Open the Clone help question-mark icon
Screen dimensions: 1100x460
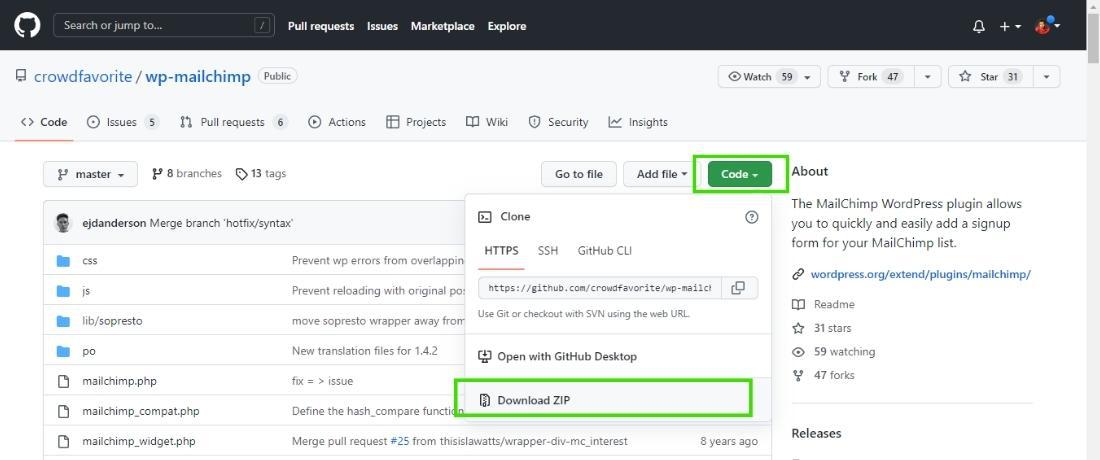tap(751, 217)
